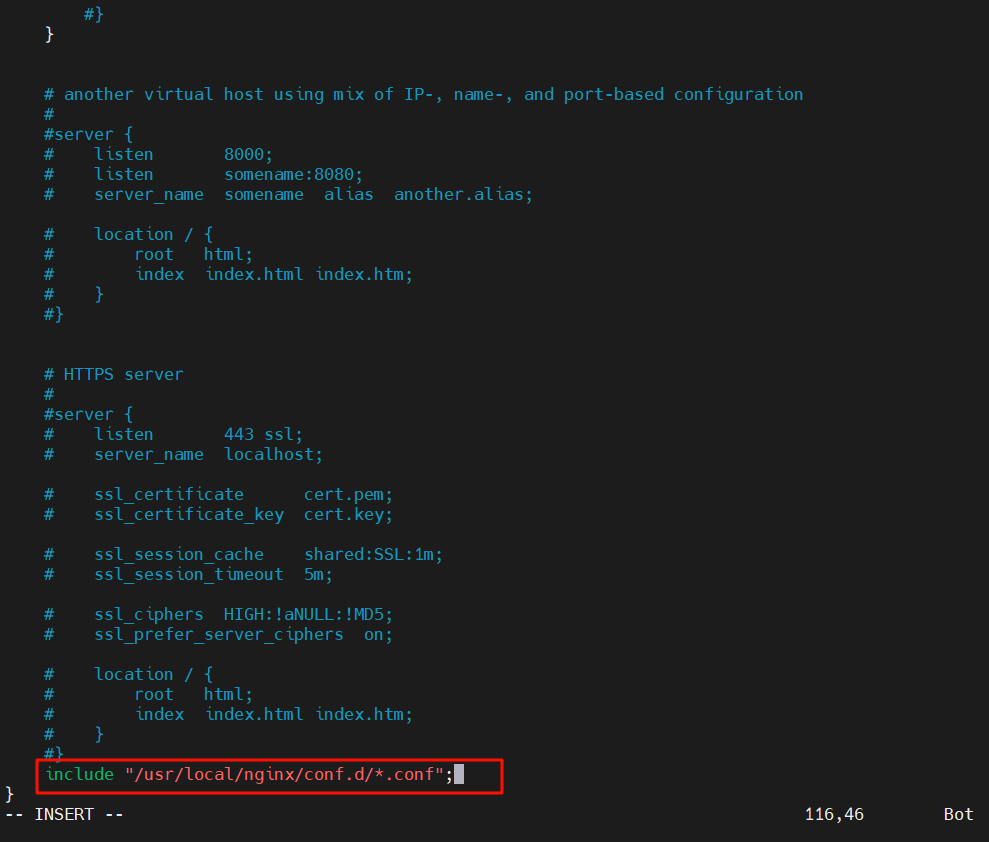The image size is (989, 842).
Task: Click the include conf.d line of code
Action: (249, 775)
